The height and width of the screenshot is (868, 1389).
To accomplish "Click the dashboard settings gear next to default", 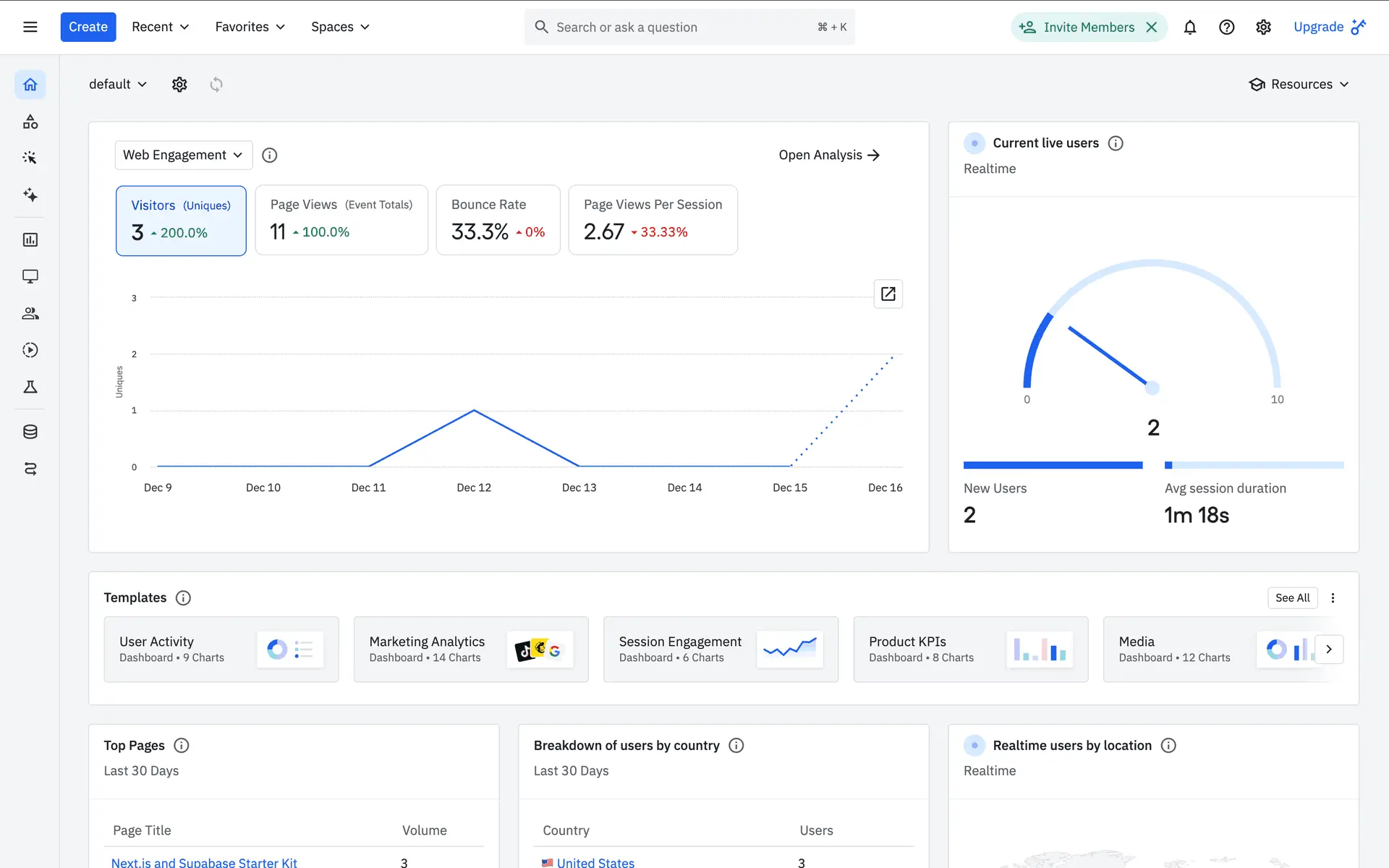I will click(179, 85).
